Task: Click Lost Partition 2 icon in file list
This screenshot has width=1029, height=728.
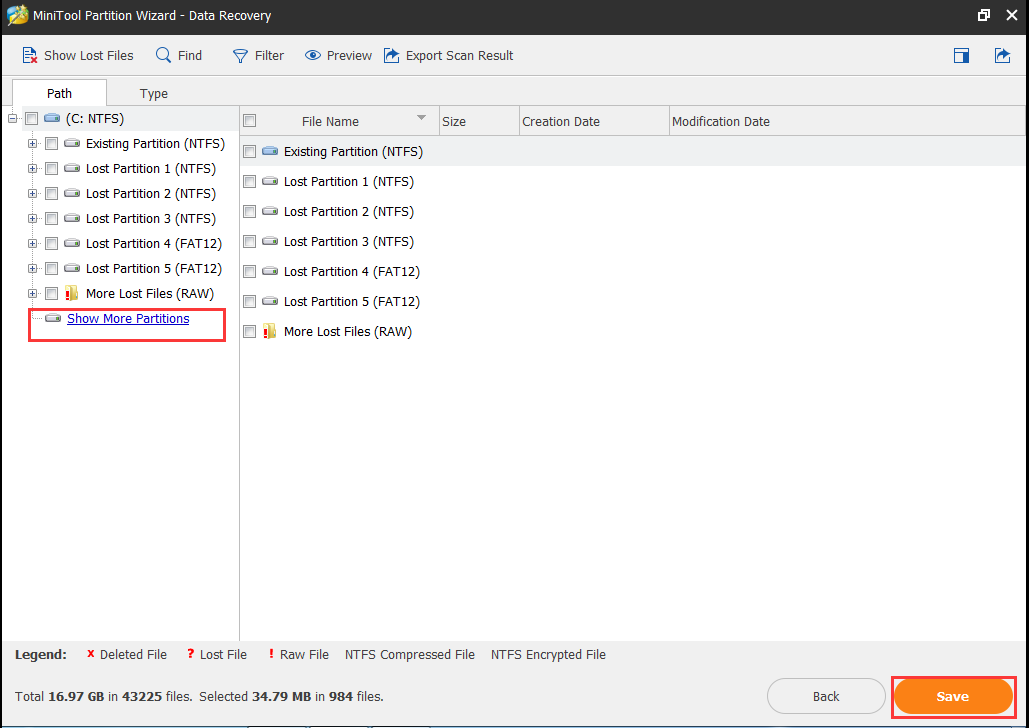Action: tap(270, 211)
